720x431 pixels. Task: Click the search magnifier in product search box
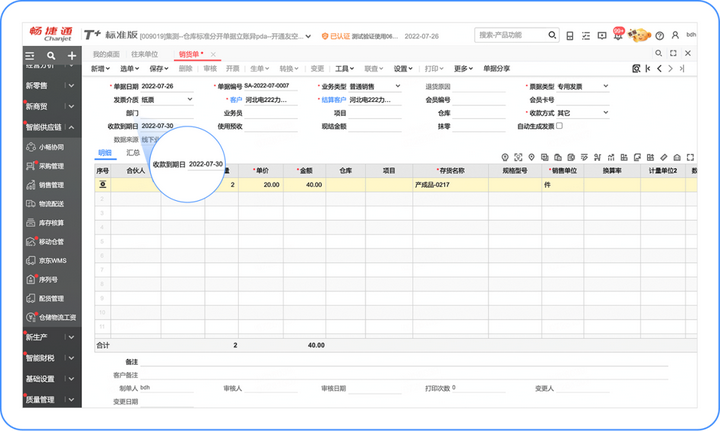552,35
